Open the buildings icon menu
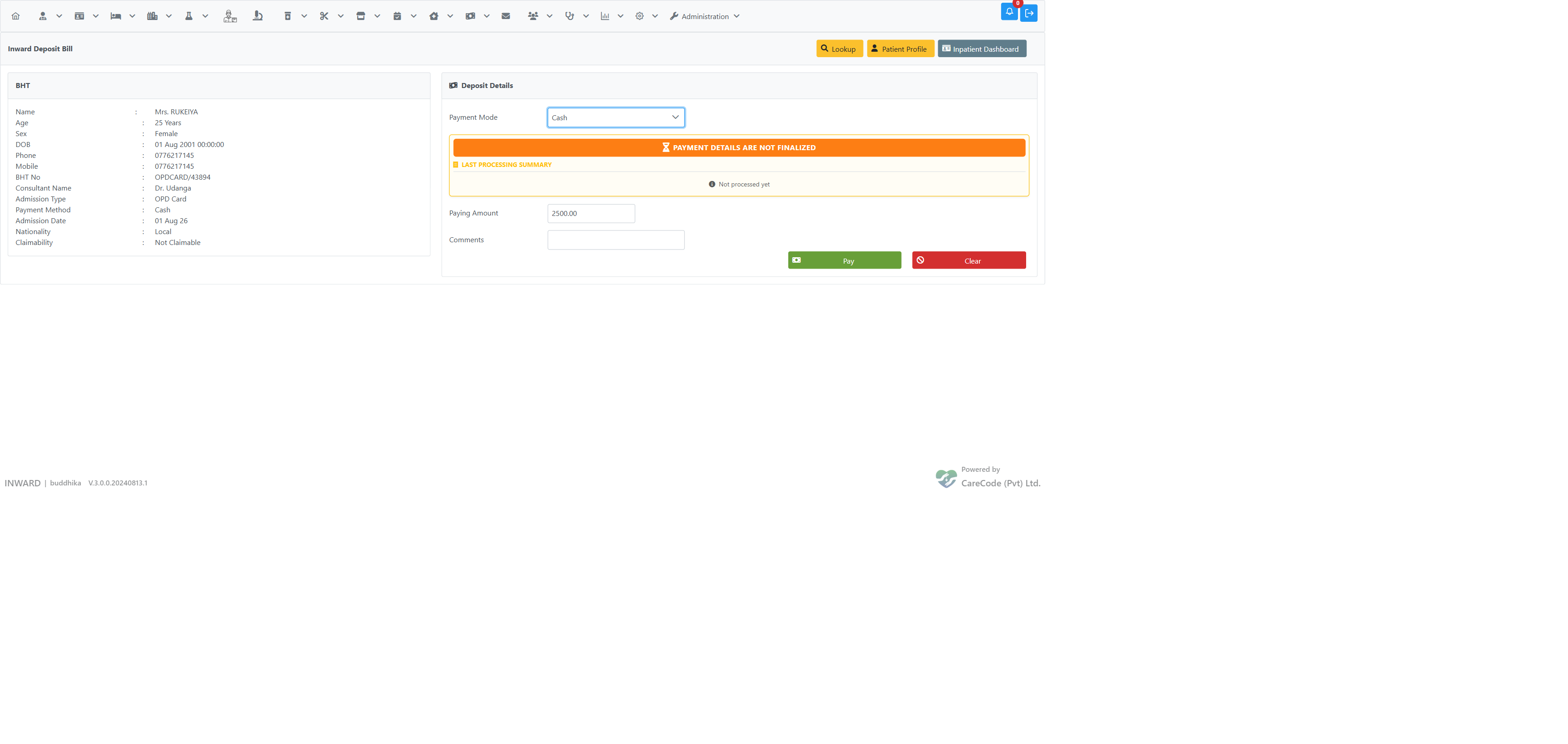The height and width of the screenshot is (744, 1568). (152, 16)
